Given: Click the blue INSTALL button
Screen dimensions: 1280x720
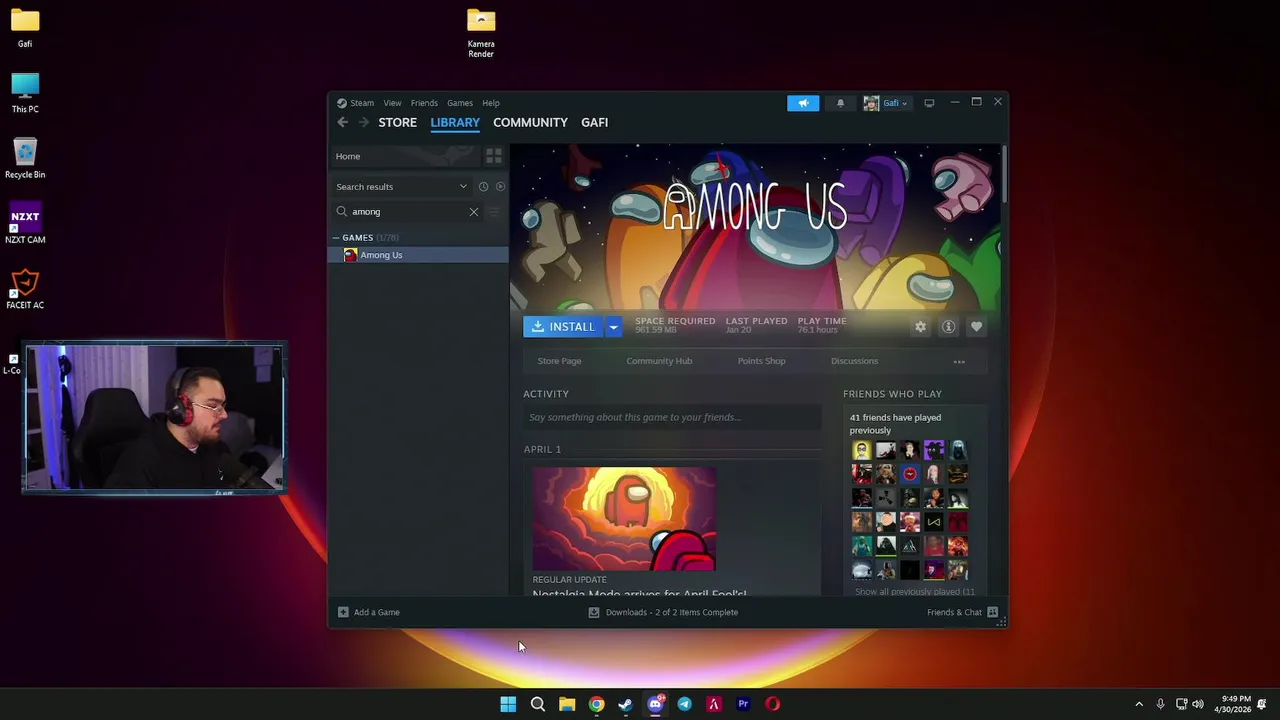Looking at the screenshot, I should tap(563, 327).
